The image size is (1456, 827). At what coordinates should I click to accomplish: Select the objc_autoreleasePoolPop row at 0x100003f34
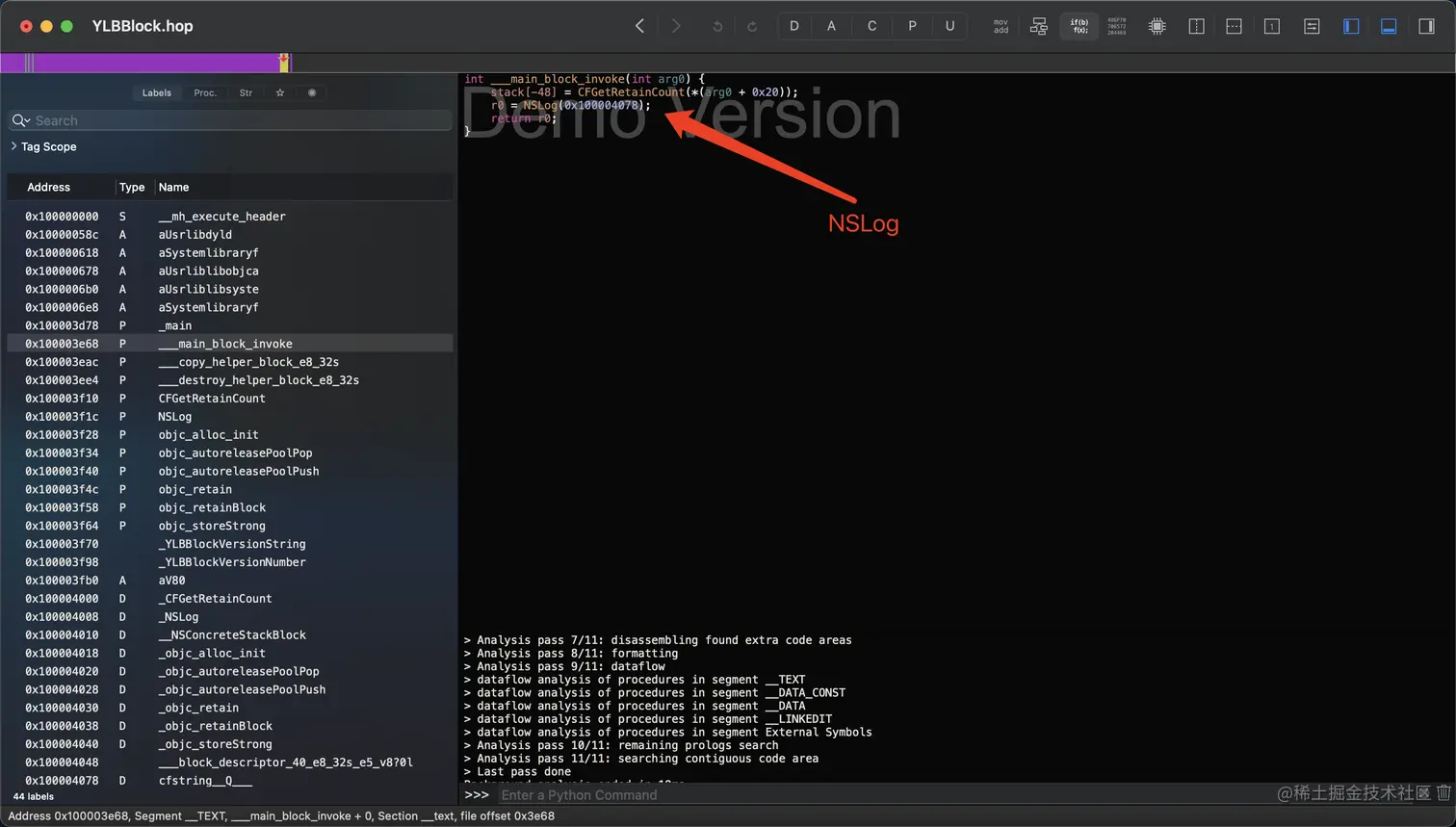point(230,453)
